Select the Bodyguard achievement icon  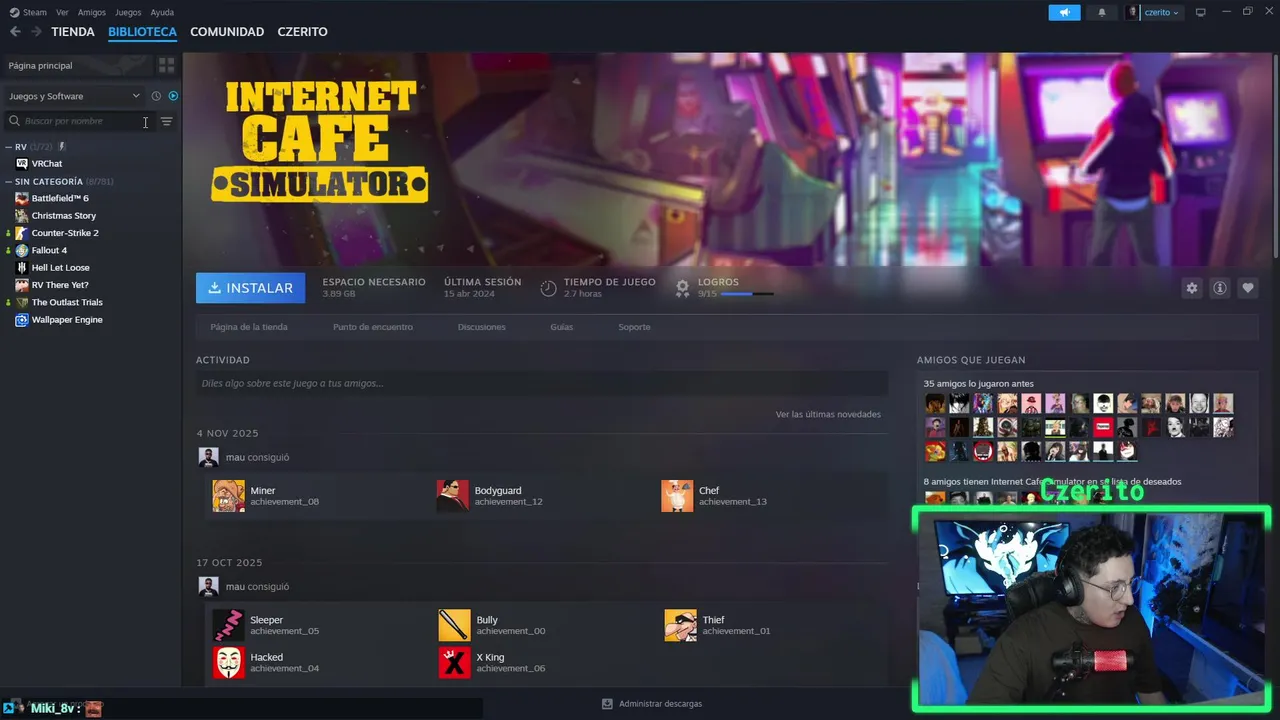coord(453,496)
